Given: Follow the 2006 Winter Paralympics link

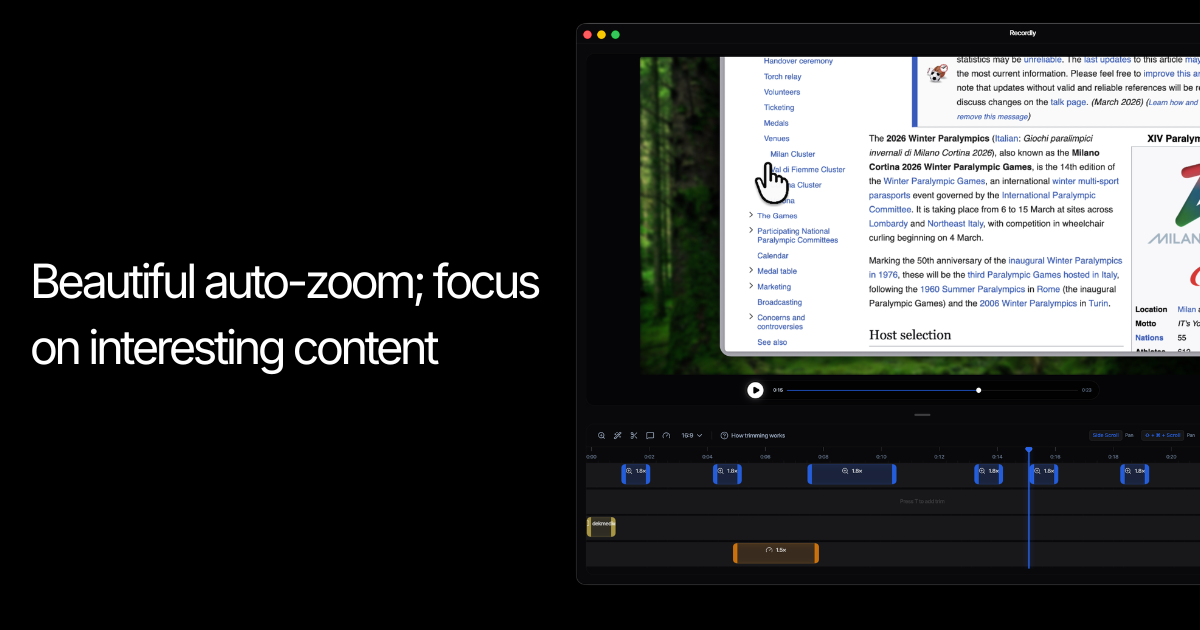Looking at the screenshot, I should click(1028, 303).
